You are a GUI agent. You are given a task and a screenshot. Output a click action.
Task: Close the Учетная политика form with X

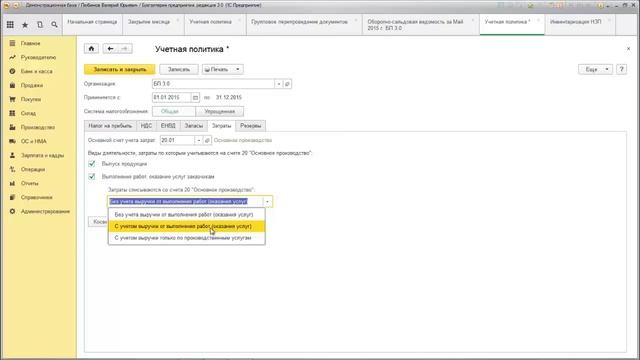tap(628, 49)
